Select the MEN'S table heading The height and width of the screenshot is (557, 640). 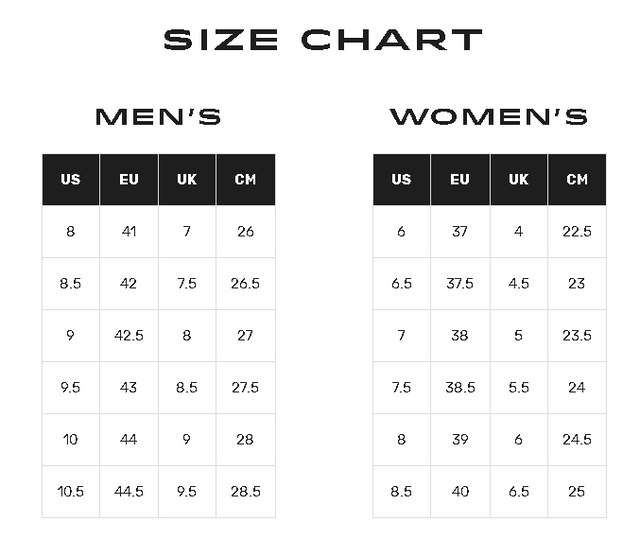click(x=158, y=117)
